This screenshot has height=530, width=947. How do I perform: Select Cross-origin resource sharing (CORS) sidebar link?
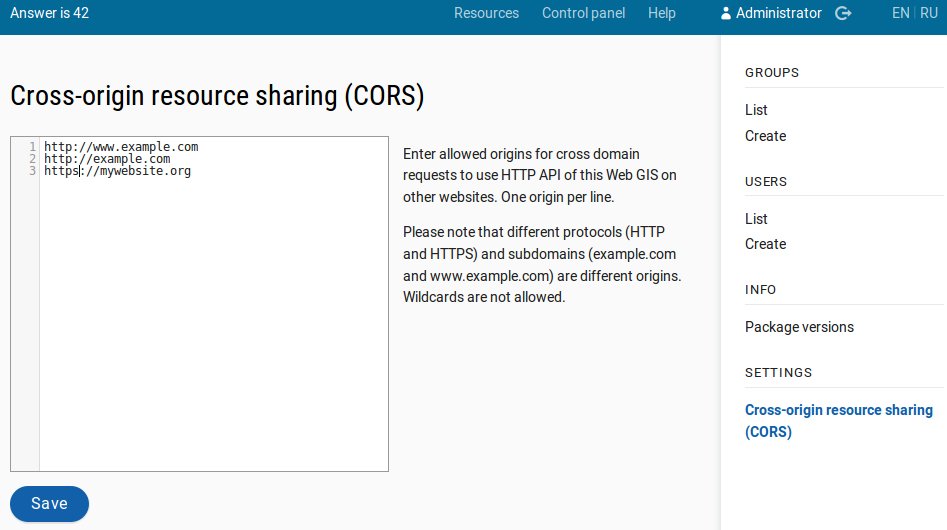tap(839, 421)
